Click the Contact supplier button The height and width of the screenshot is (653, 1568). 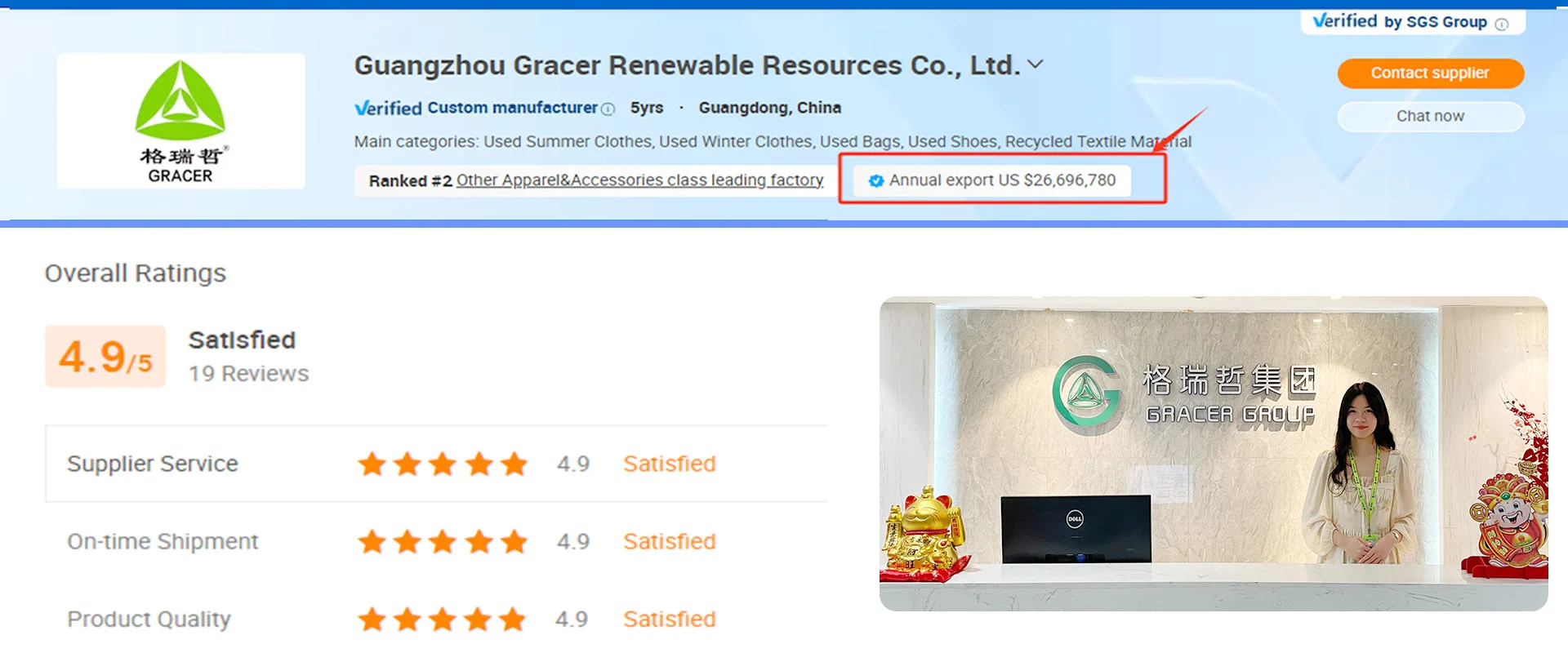point(1430,73)
